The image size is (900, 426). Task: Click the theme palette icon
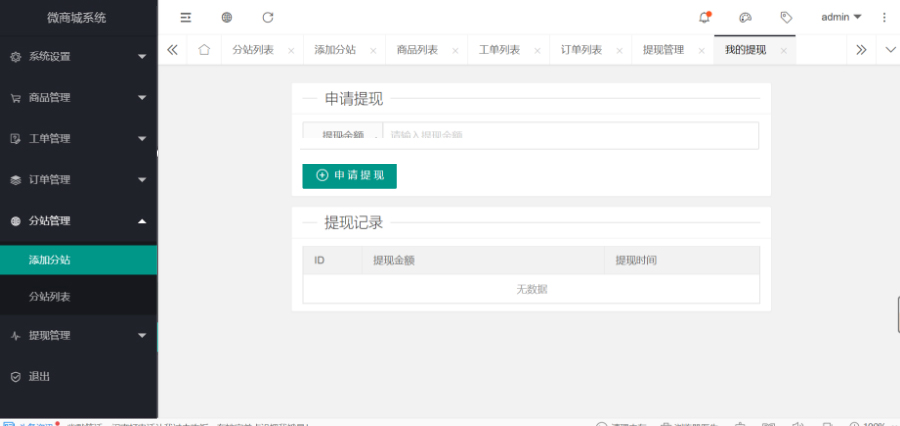(745, 17)
